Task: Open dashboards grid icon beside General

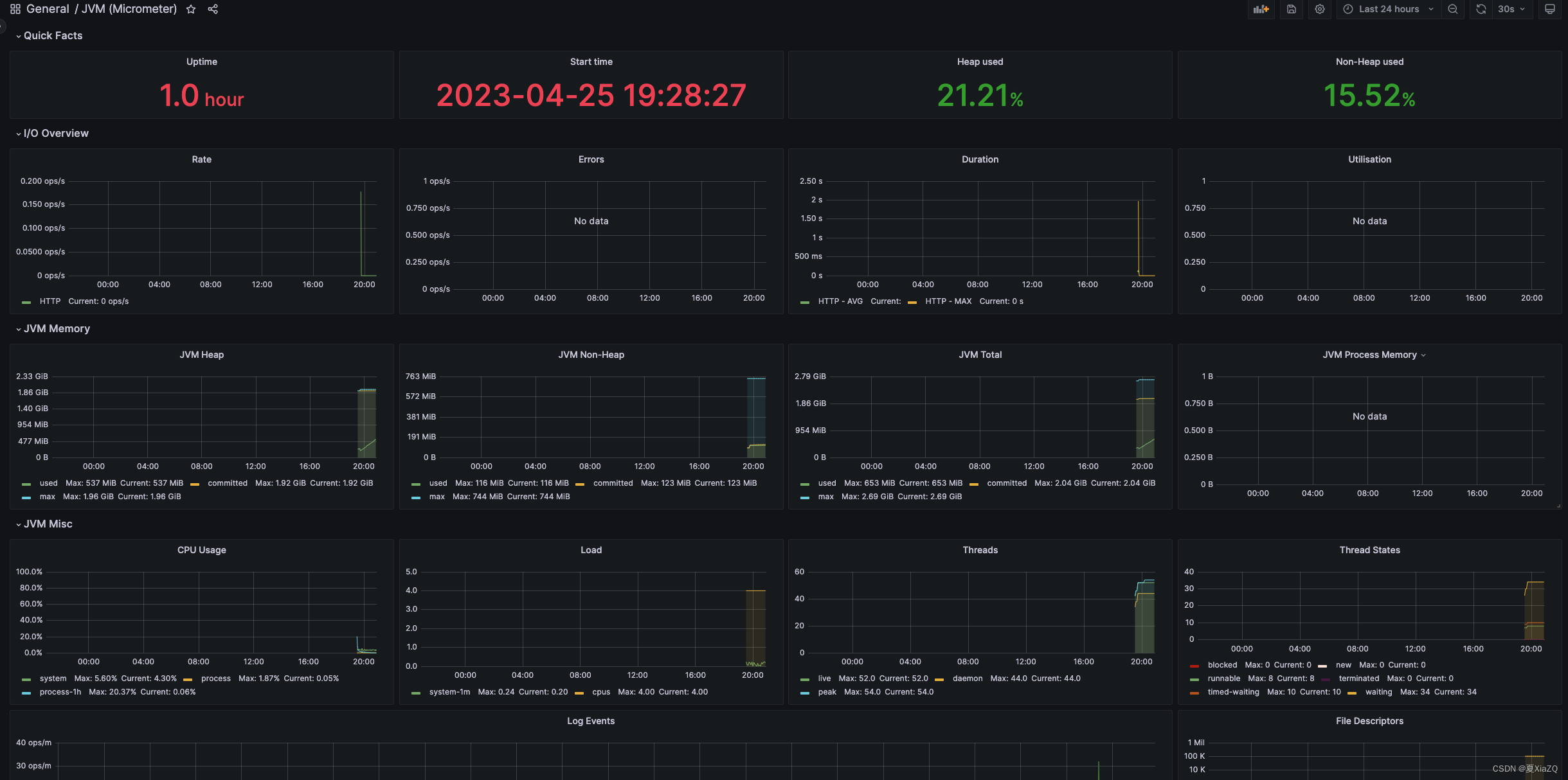Action: tap(15, 9)
